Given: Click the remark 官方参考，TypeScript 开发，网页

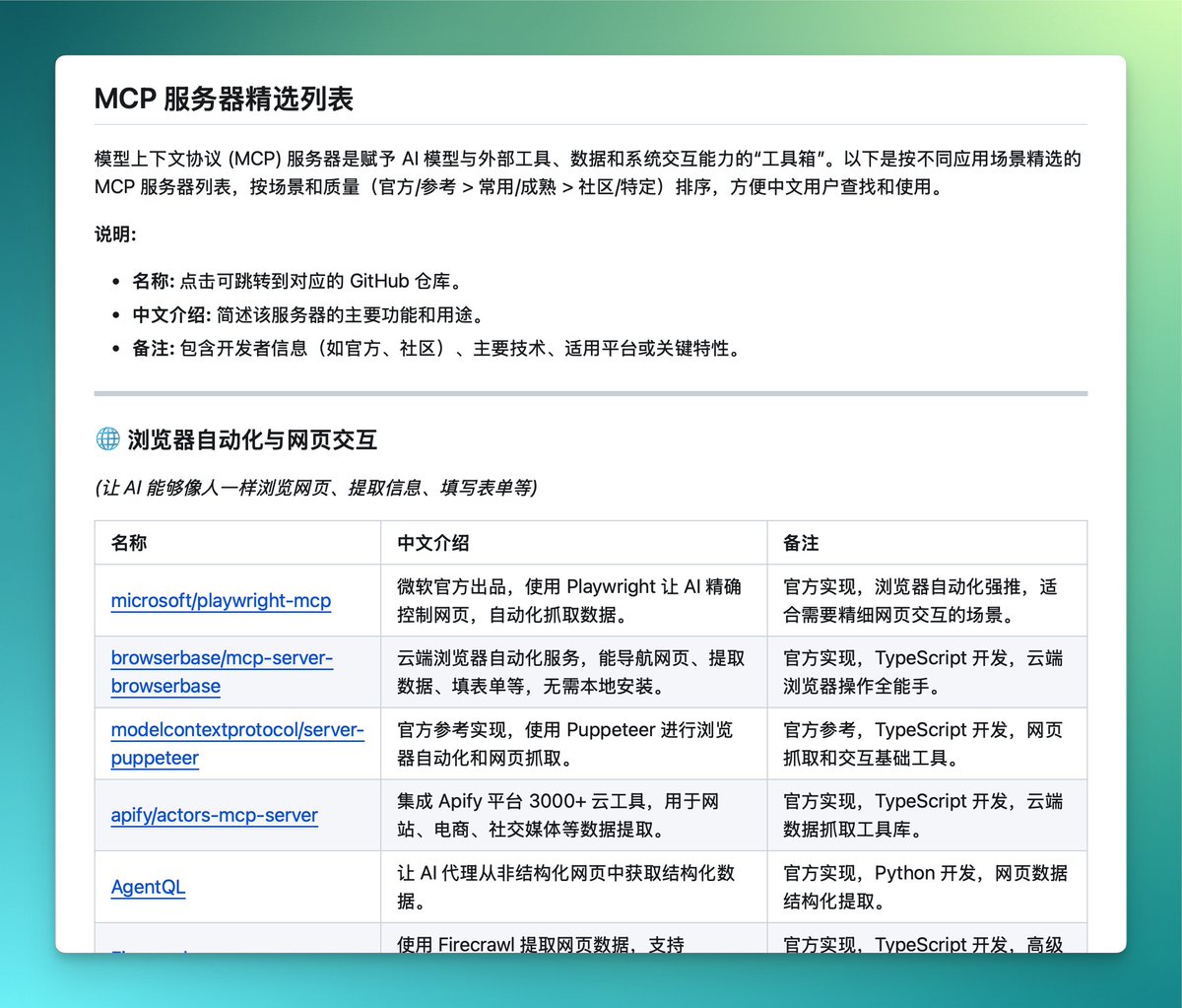Looking at the screenshot, I should (927, 744).
